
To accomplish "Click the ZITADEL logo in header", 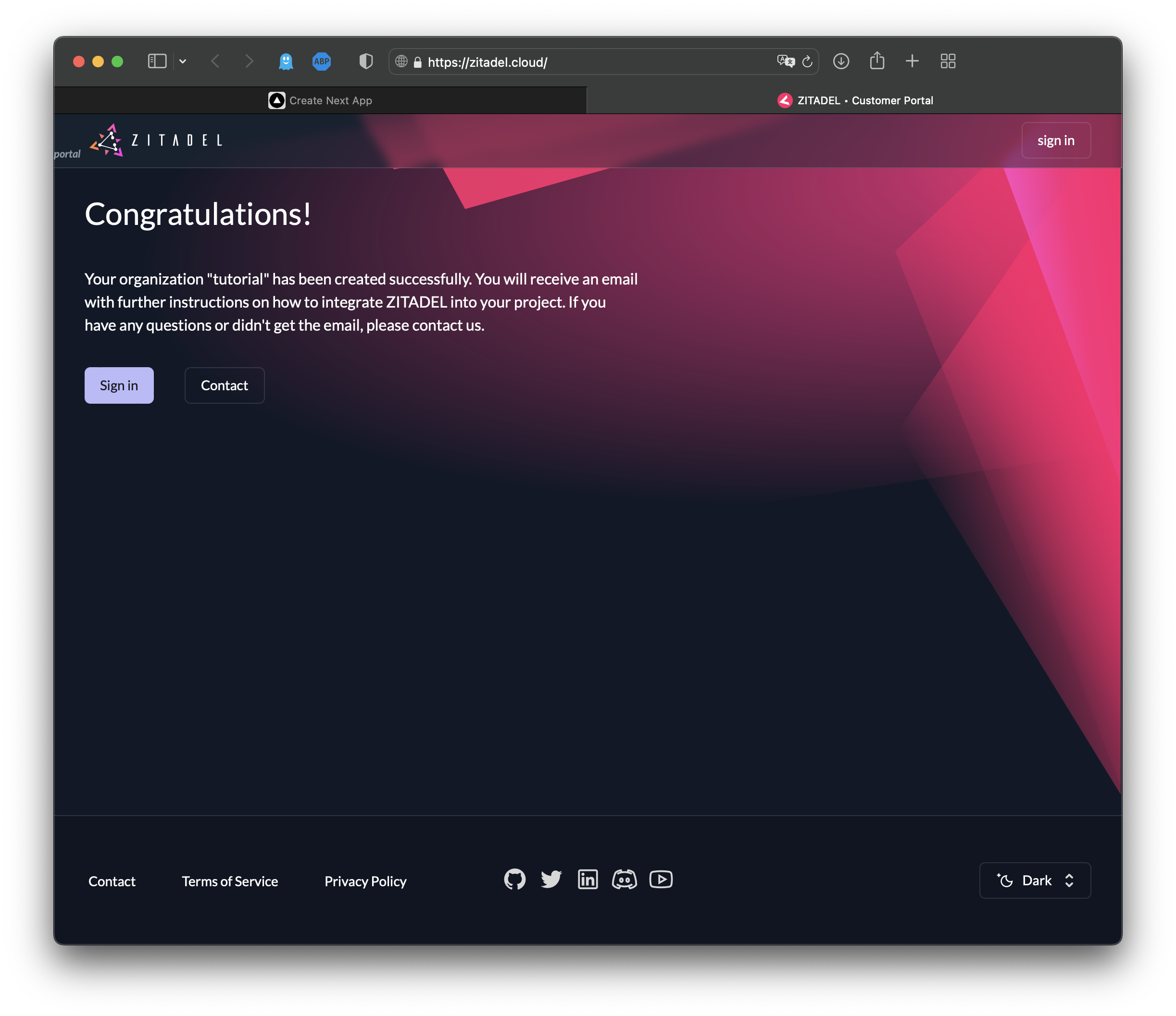I will tap(156, 140).
